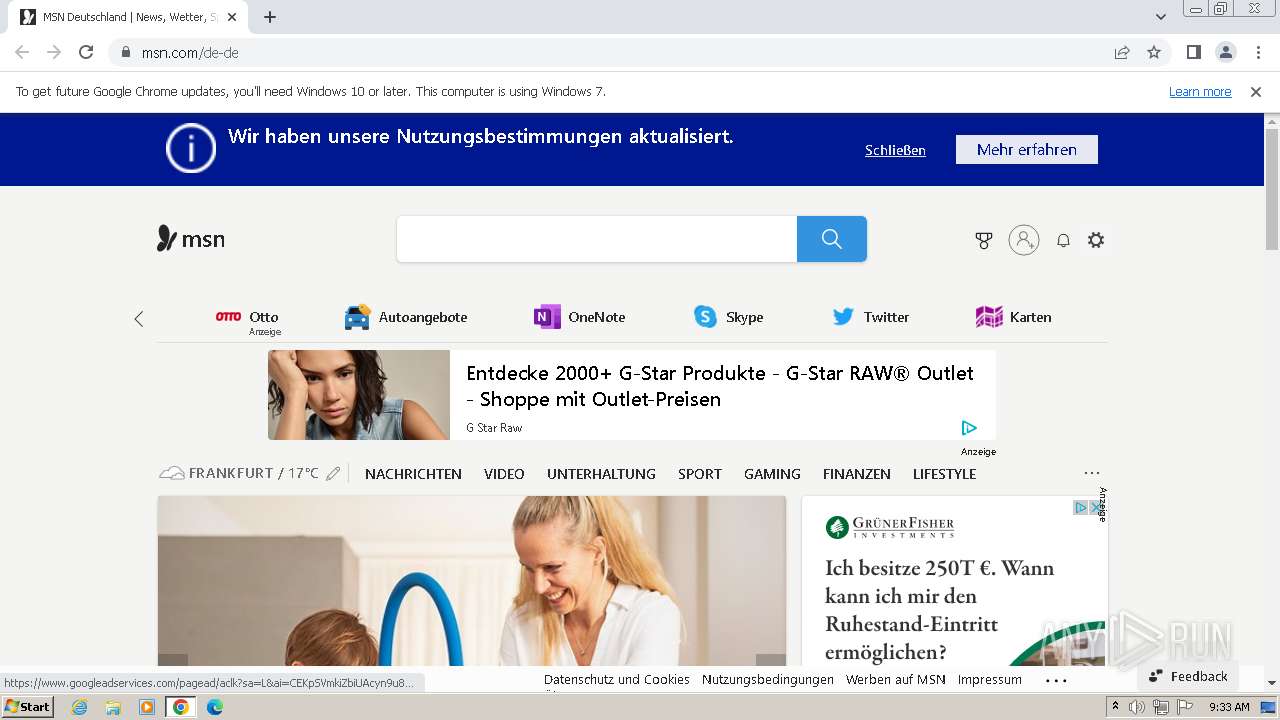Click the Mehr erfahren button

(1027, 149)
